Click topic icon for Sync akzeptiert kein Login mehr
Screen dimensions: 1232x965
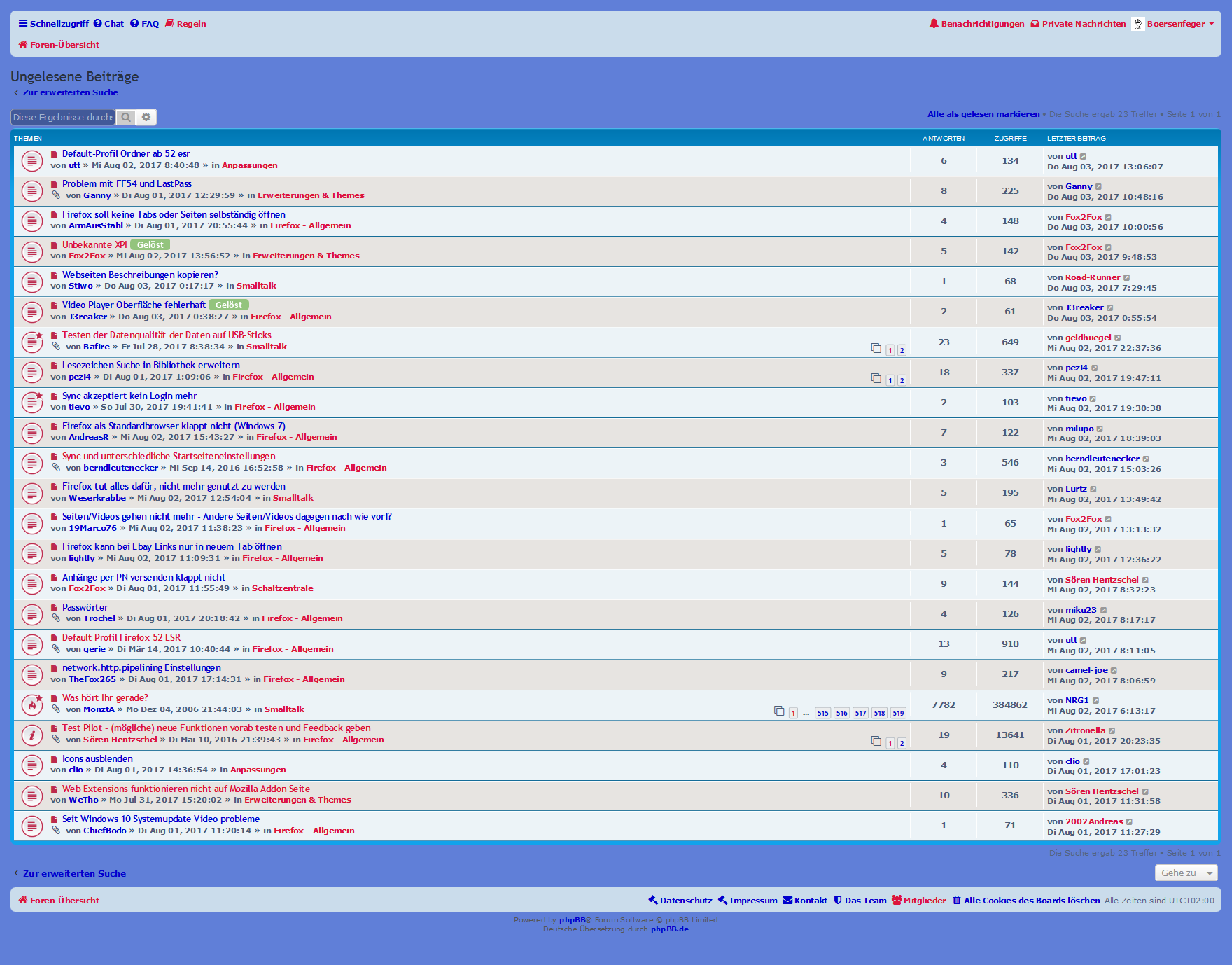(31, 403)
